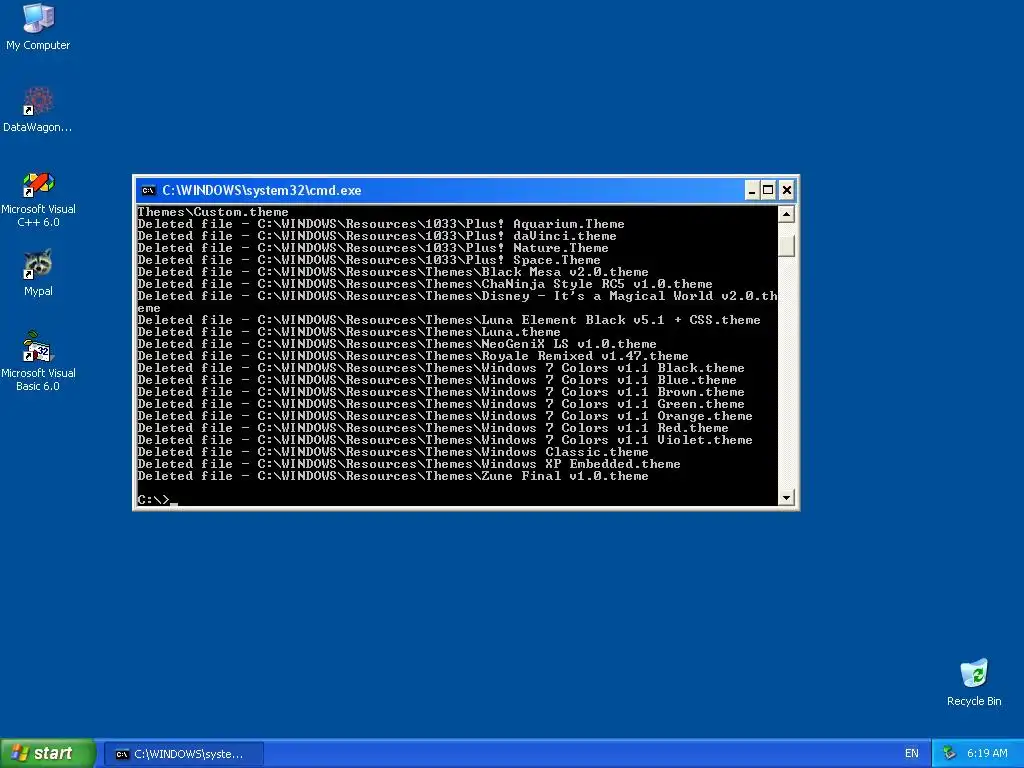This screenshot has height=768, width=1024.
Task: Open the Start menu
Action: tap(47, 753)
